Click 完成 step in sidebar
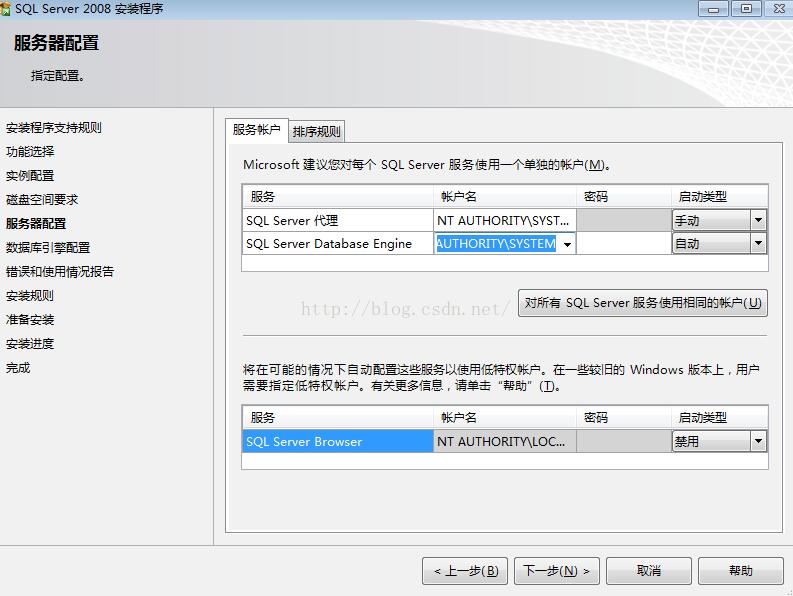Viewport: 793px width, 596px height. point(18,368)
